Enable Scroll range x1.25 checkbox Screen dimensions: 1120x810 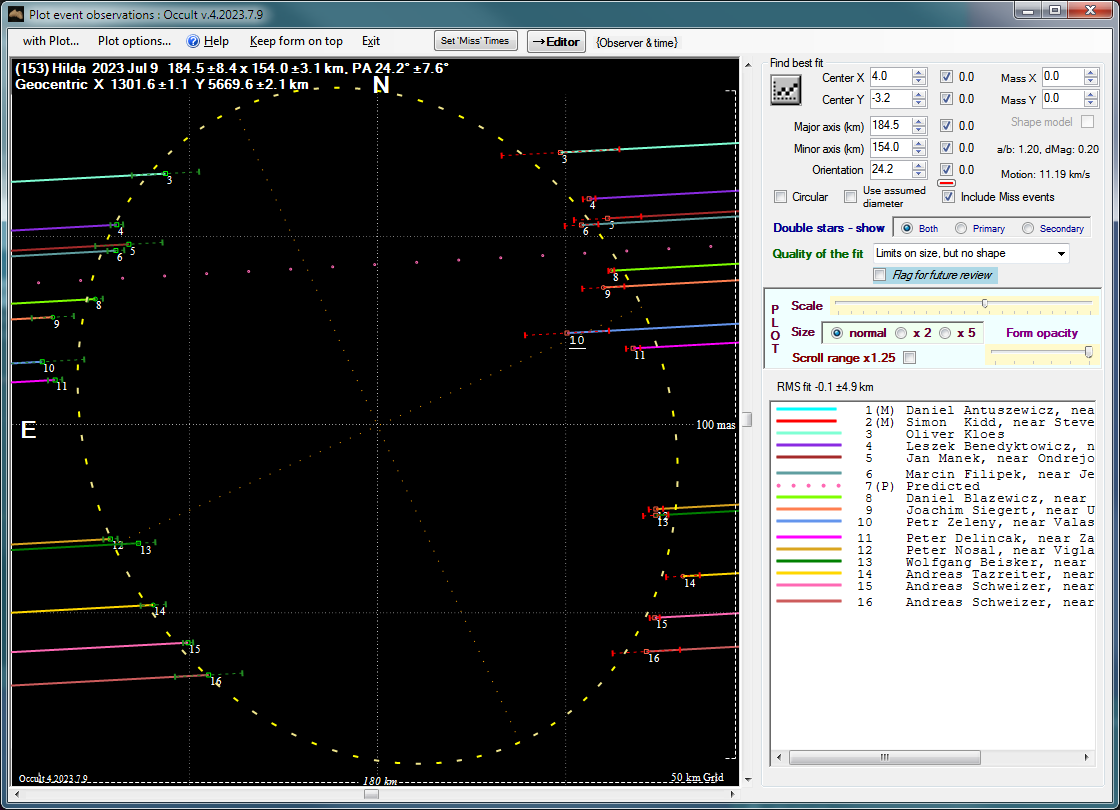(909, 358)
